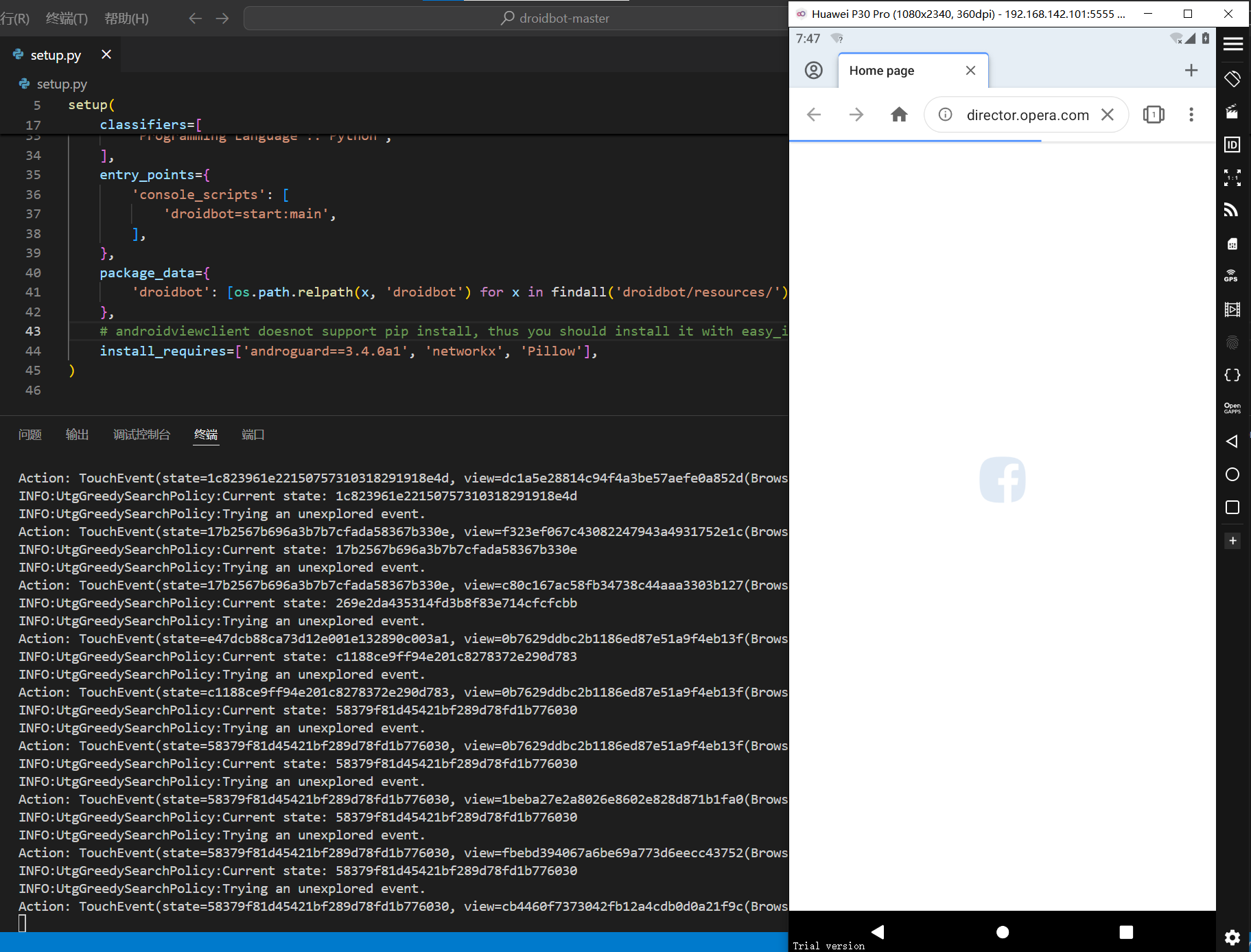Viewport: 1251px width, 952px height.
Task: Open the GPS widget in emulator sidebar
Action: 1232,276
